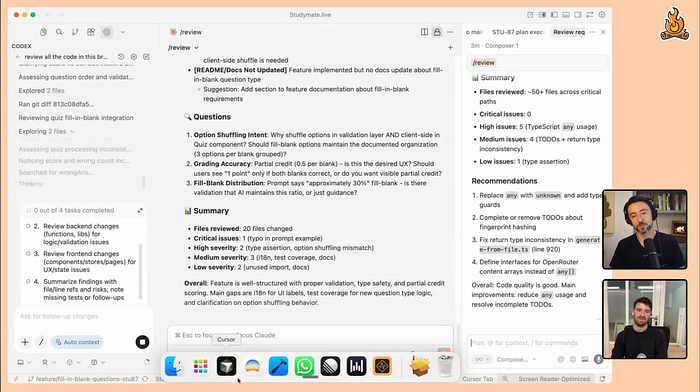Click the zoom magnifier icon in status bar
This screenshot has width=700, height=392.
click(505, 379)
